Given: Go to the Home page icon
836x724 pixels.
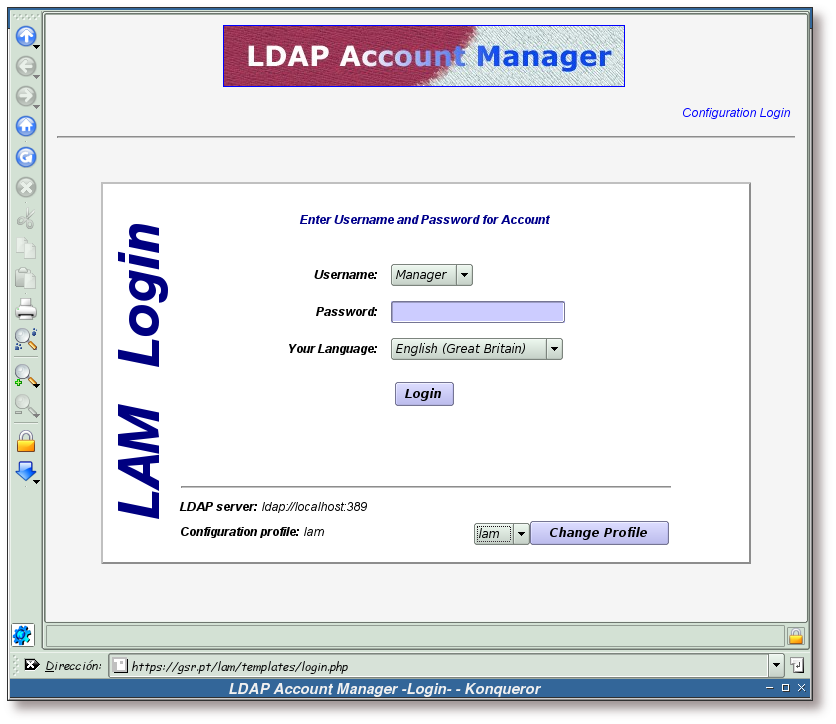Looking at the screenshot, I should coord(26,126).
